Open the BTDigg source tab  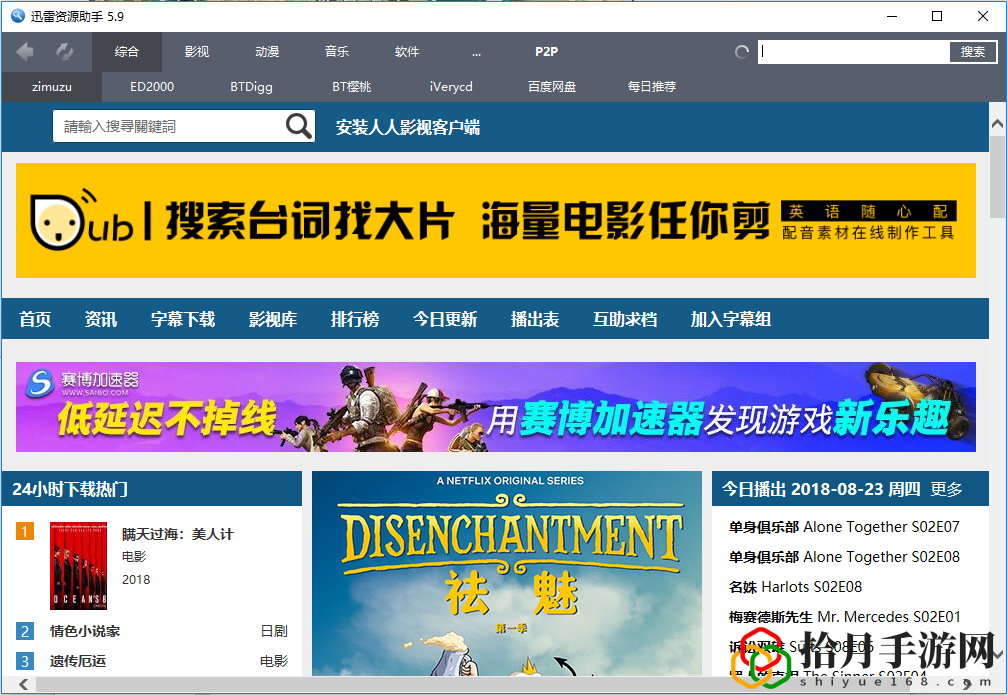[x=252, y=87]
